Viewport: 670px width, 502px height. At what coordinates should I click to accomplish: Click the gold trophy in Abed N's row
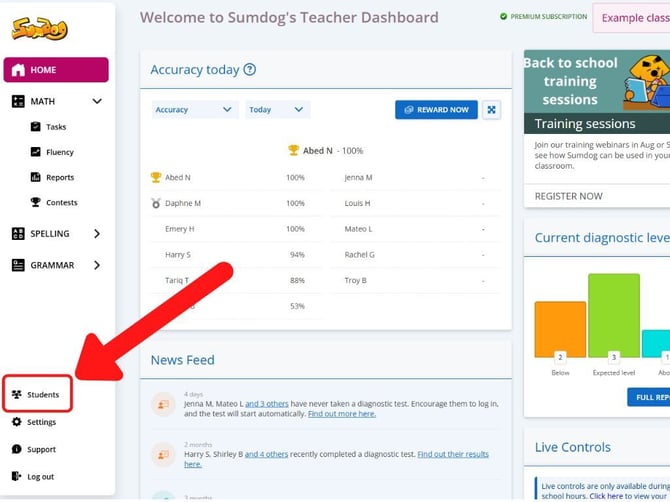(156, 177)
